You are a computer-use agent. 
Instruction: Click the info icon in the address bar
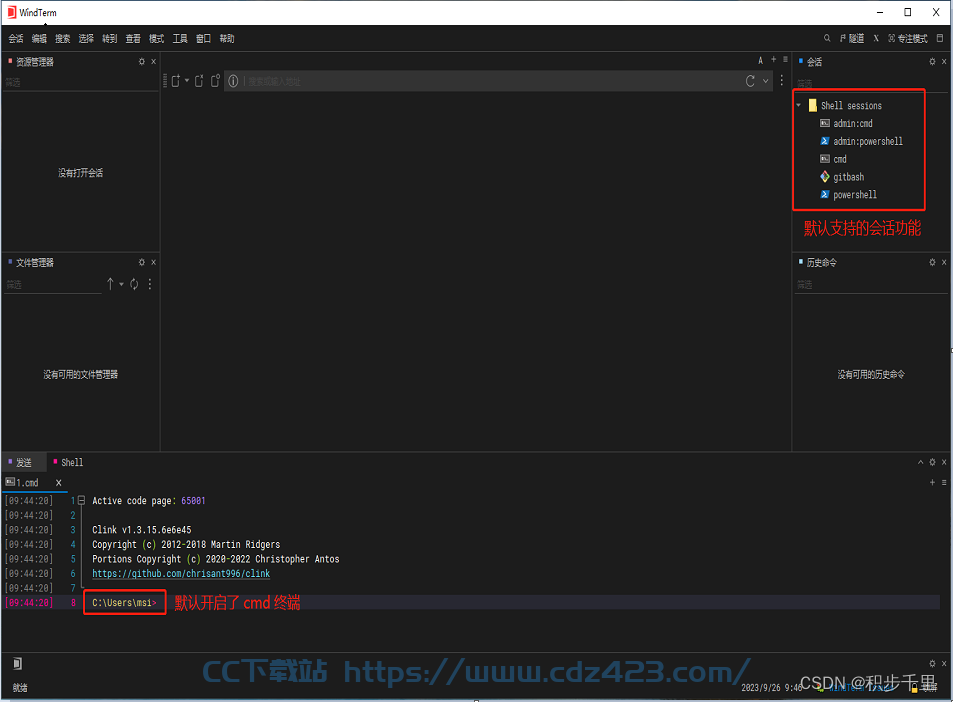(x=233, y=81)
